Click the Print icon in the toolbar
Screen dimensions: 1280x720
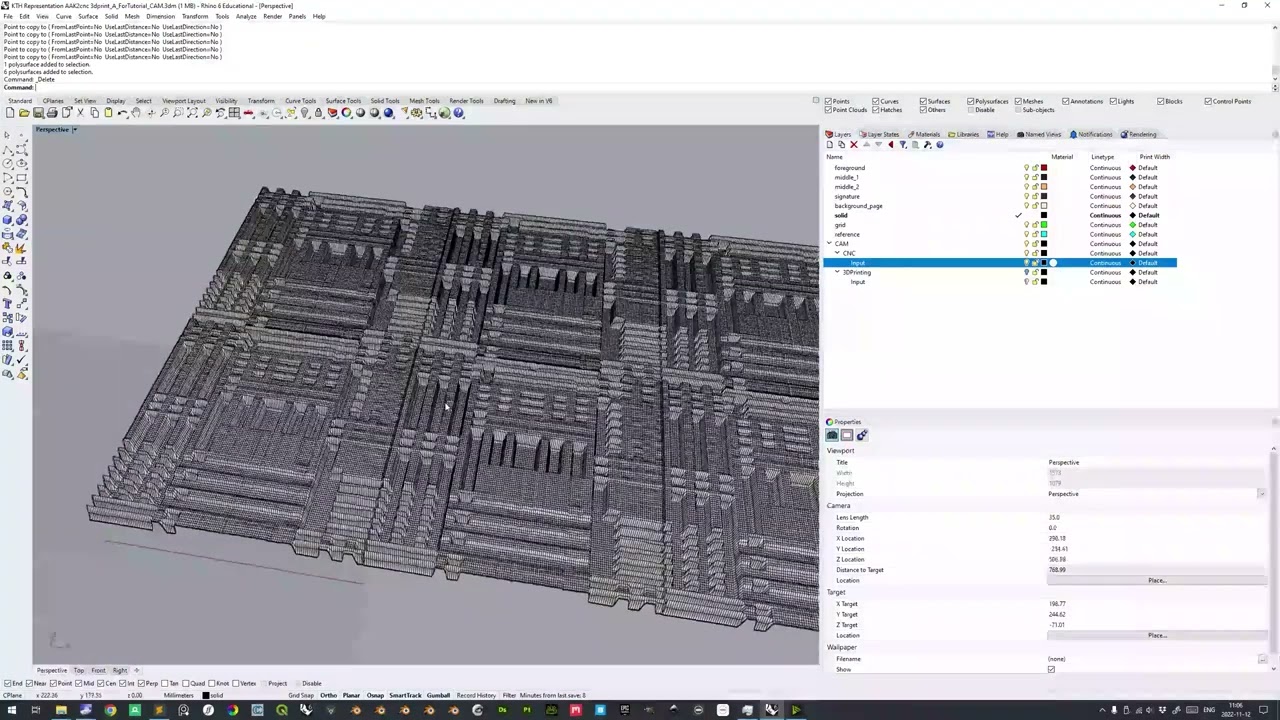point(52,112)
